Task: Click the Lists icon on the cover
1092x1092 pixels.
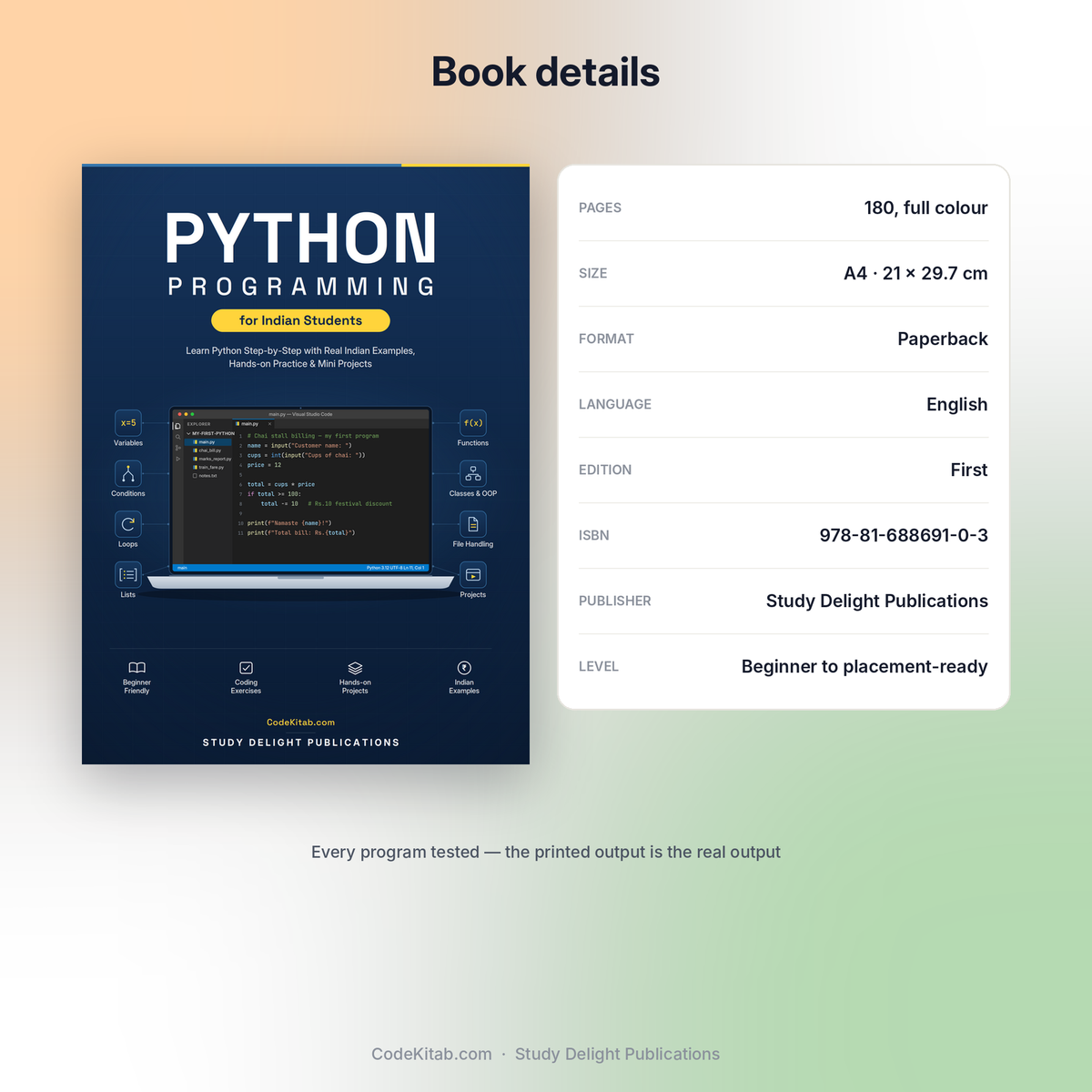Action: click(x=128, y=574)
